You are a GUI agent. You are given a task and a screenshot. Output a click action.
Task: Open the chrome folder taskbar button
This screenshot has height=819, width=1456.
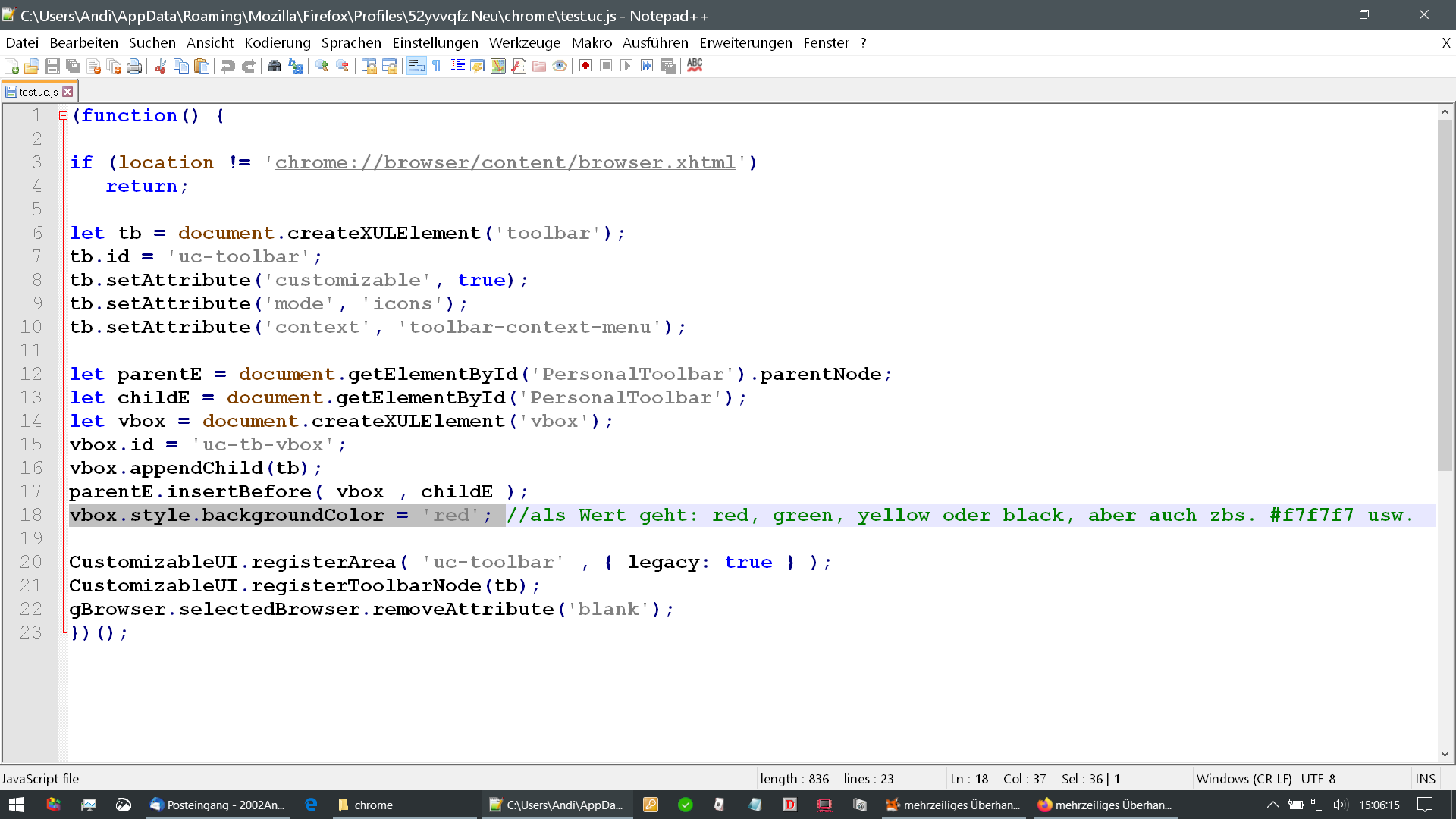click(x=373, y=805)
